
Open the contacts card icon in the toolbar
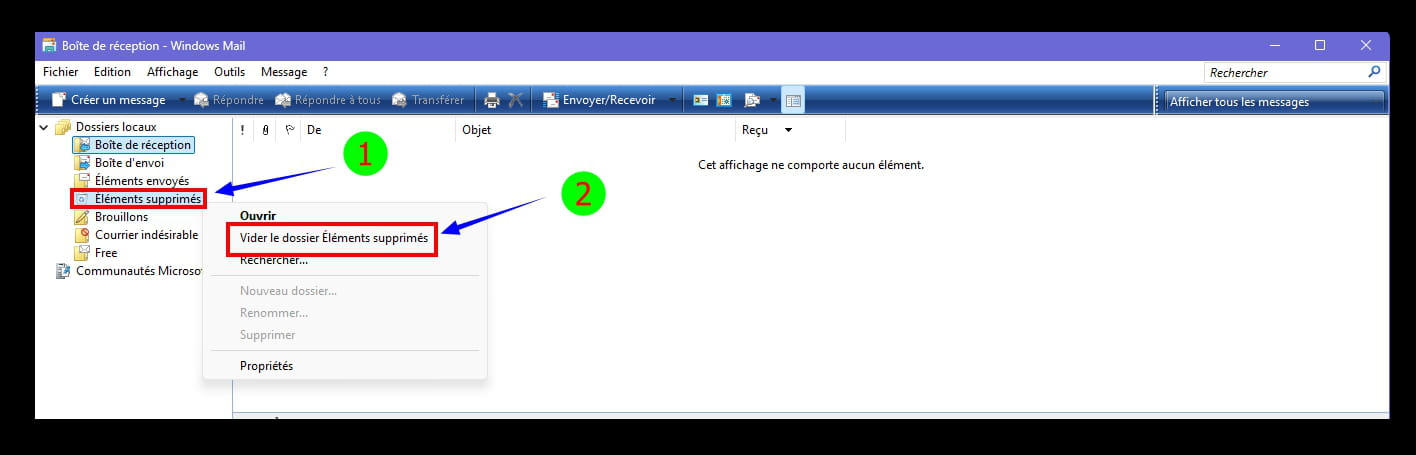[x=701, y=100]
